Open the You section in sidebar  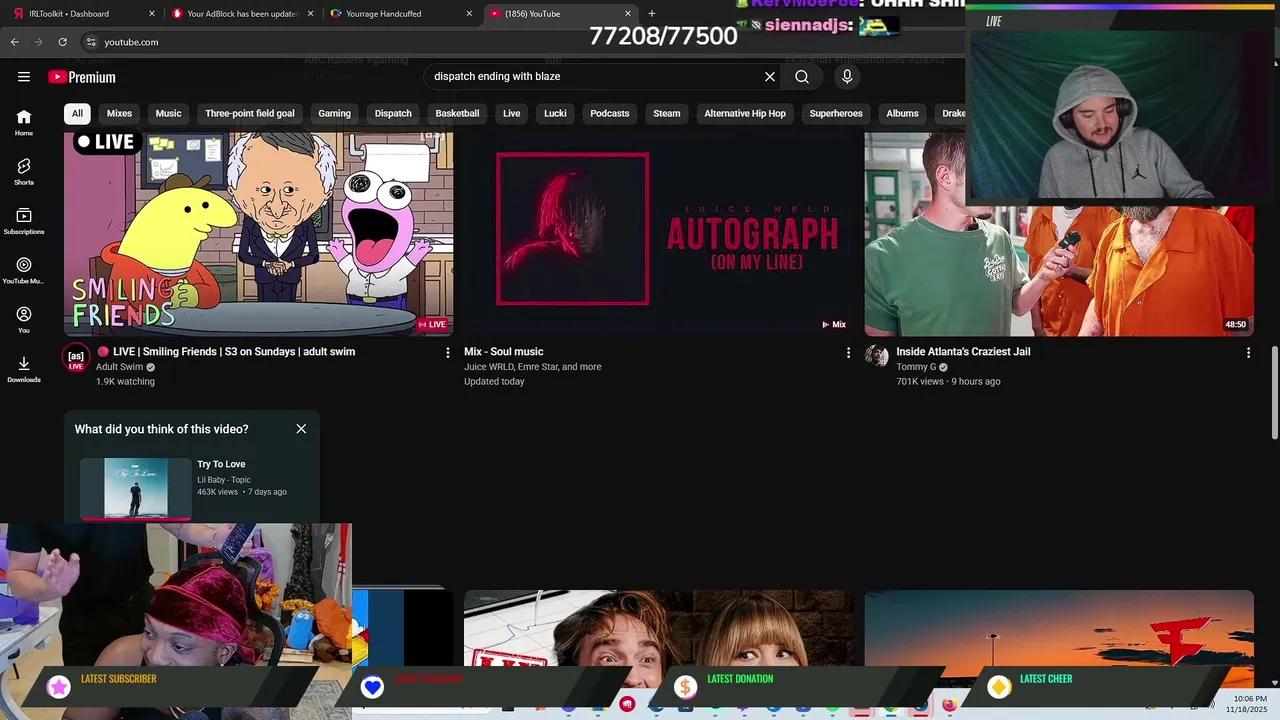(x=24, y=320)
